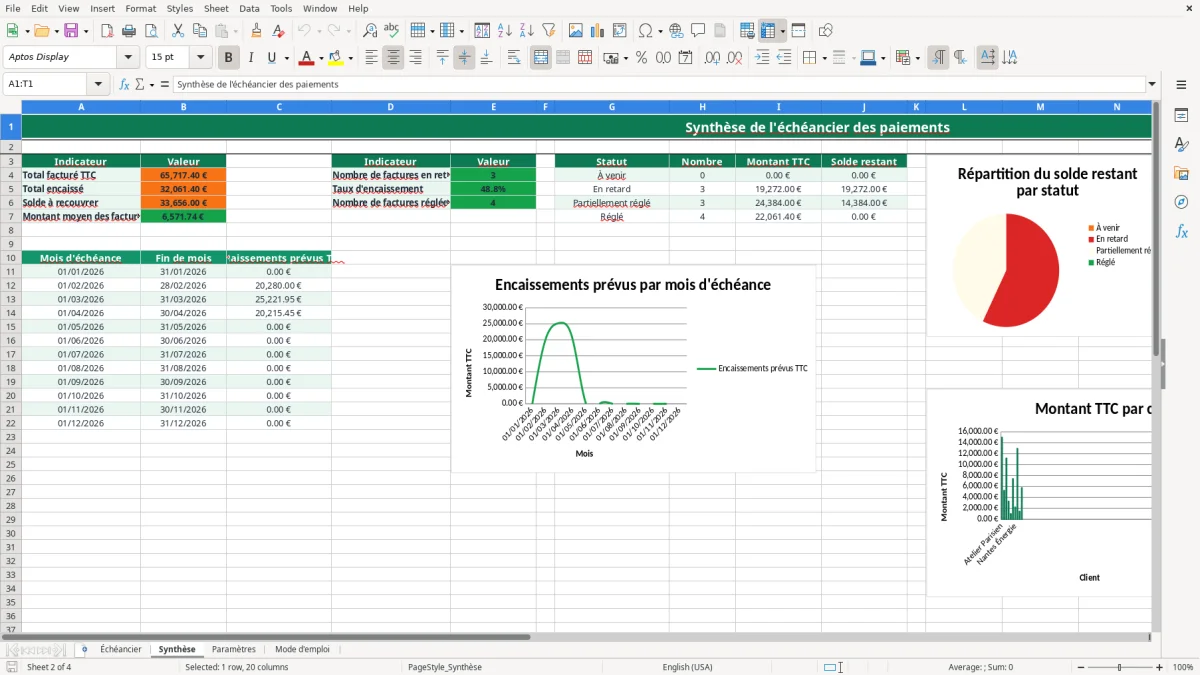Switch to the Échéancier sheet tab
The width and height of the screenshot is (1200, 675).
pos(121,649)
